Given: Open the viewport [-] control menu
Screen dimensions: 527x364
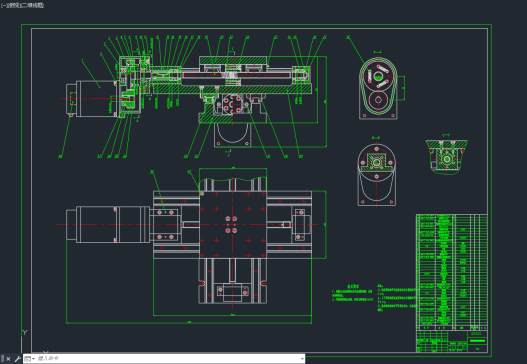Looking at the screenshot, I should (x=2, y=5).
